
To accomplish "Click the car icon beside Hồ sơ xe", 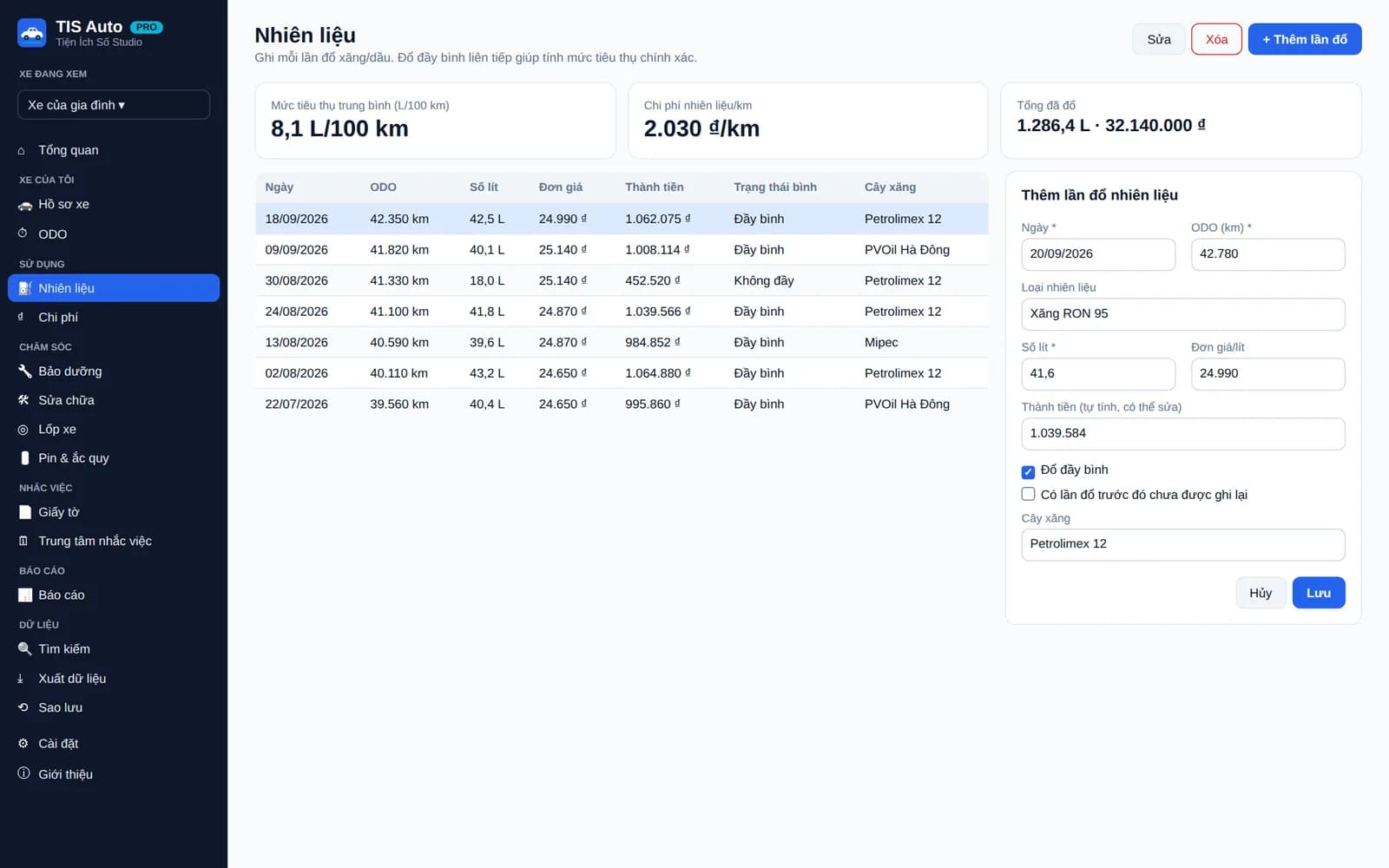I will pyautogui.click(x=24, y=205).
